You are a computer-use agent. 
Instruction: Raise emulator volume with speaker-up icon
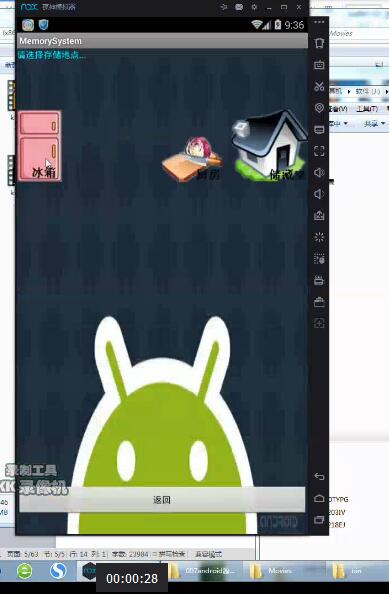click(x=319, y=173)
